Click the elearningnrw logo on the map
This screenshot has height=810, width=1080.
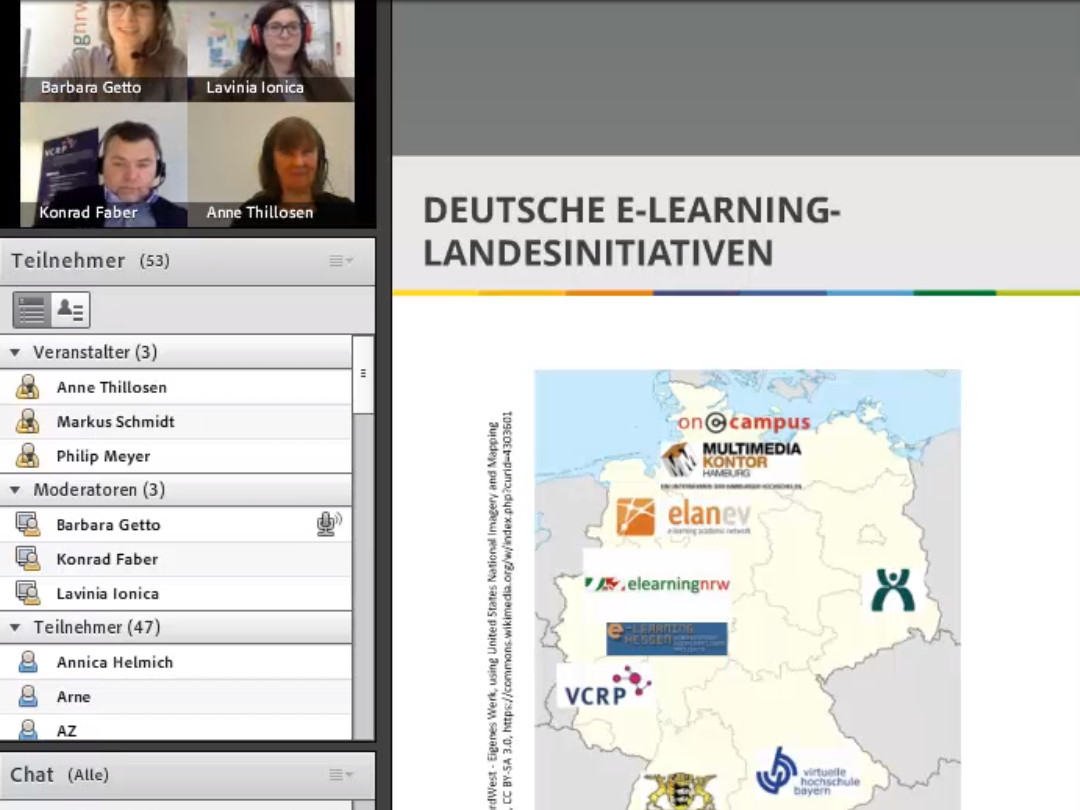tap(656, 585)
